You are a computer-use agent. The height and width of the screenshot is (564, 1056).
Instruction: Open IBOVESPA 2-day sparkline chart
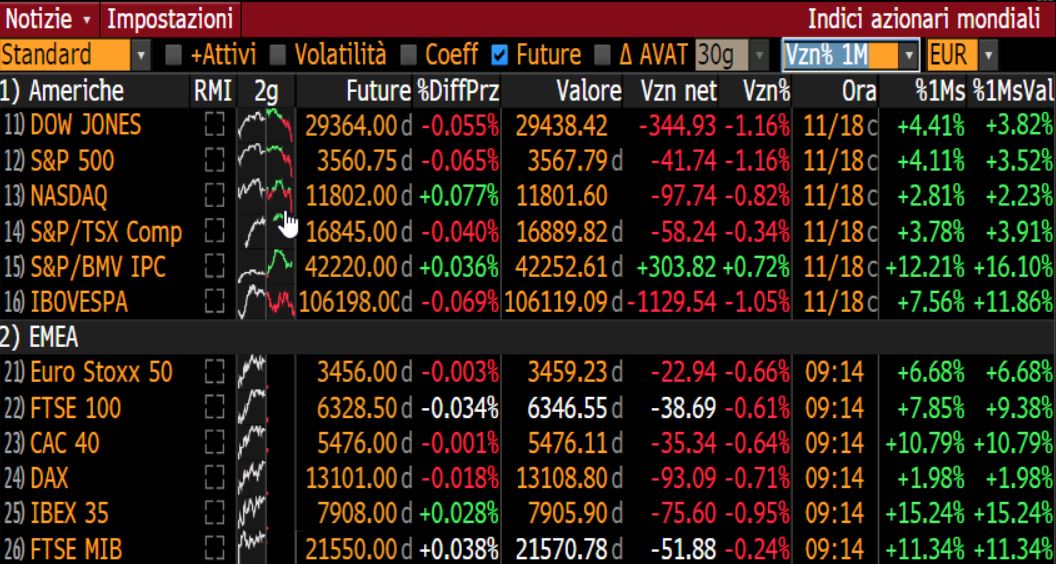click(x=266, y=303)
